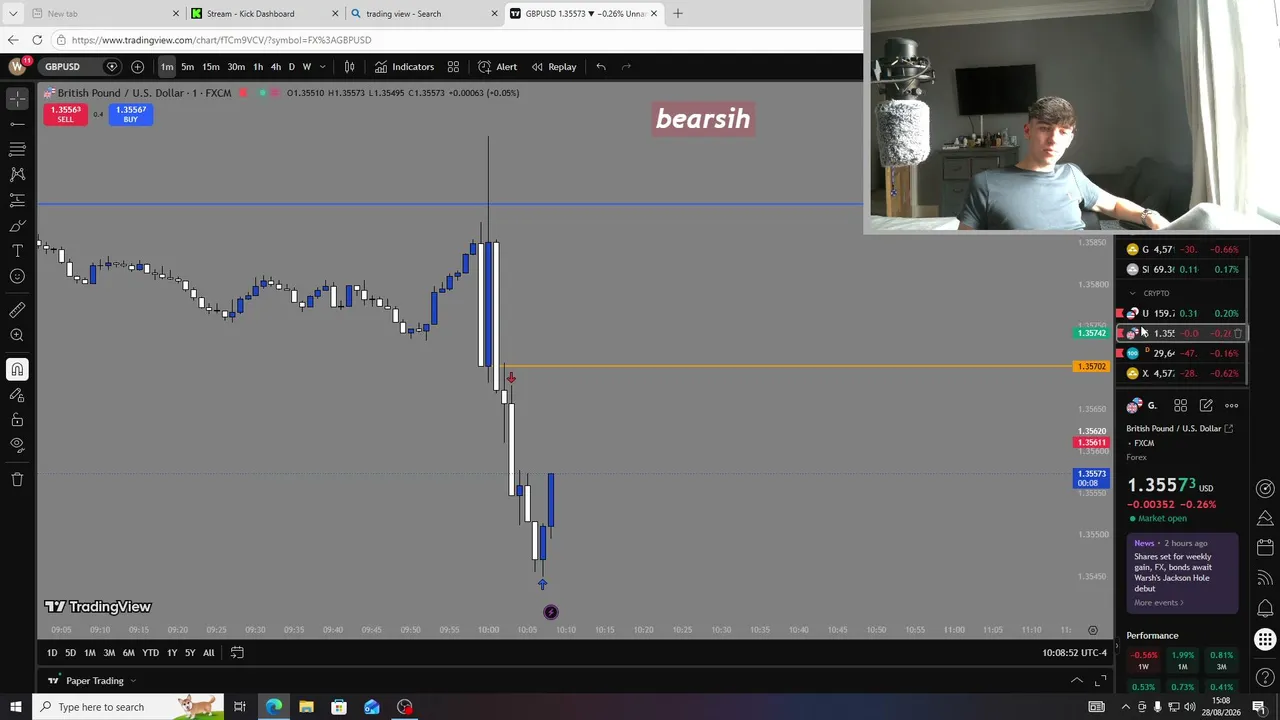The image size is (1280, 720).
Task: Open the forecasting and position tools
Action: (x=17, y=201)
